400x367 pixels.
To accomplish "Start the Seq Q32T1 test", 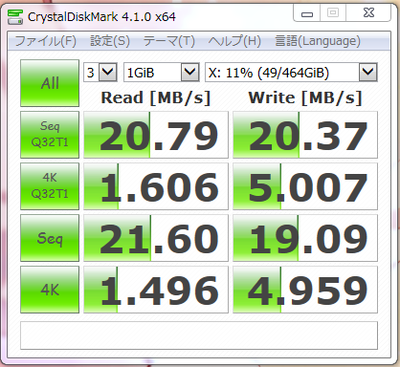I will coord(50,135).
